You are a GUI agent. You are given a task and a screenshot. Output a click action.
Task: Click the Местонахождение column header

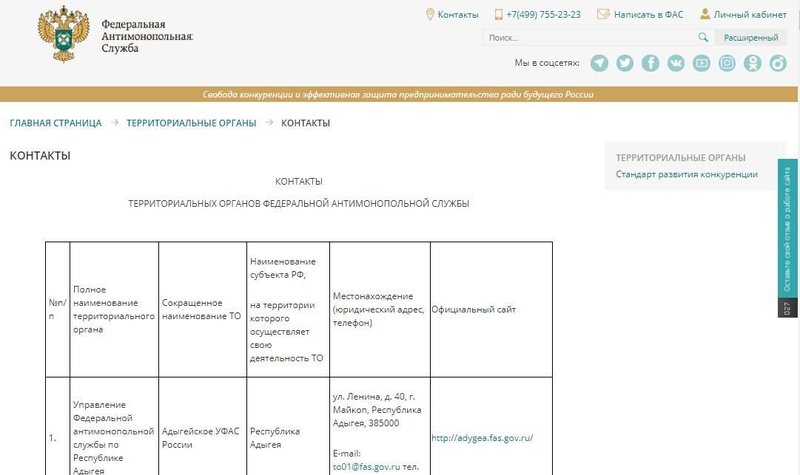pos(378,309)
